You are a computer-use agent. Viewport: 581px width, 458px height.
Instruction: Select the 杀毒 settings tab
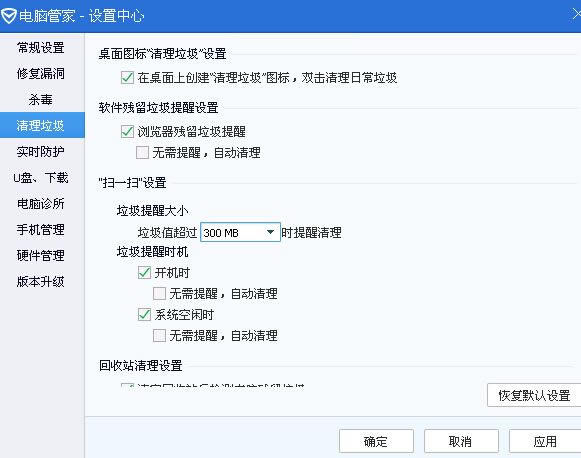pyautogui.click(x=41, y=99)
